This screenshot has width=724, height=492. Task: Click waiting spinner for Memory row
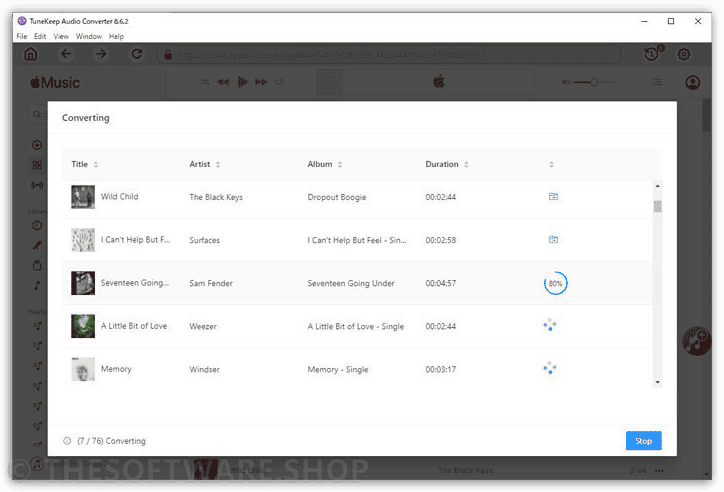coord(550,368)
